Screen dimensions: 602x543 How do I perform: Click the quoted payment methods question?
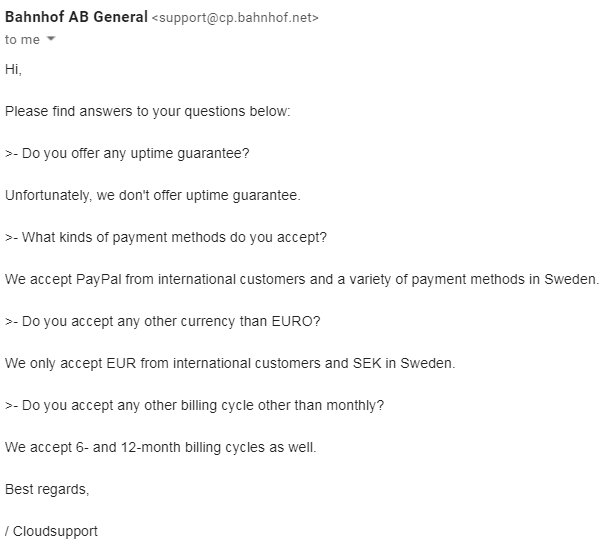(x=166, y=237)
